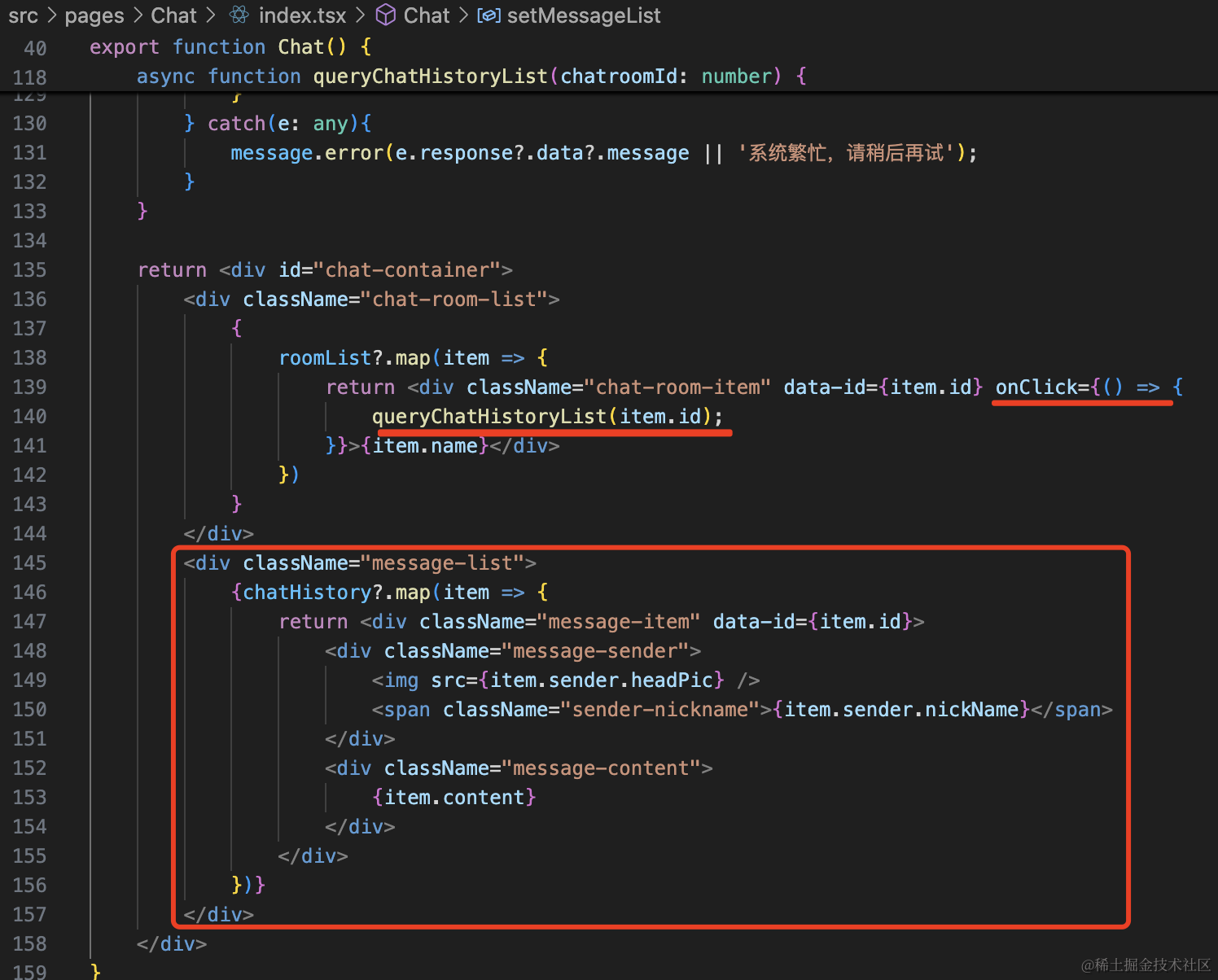
Task: Select the setMessageList breadcrumb symbol
Action: (583, 15)
